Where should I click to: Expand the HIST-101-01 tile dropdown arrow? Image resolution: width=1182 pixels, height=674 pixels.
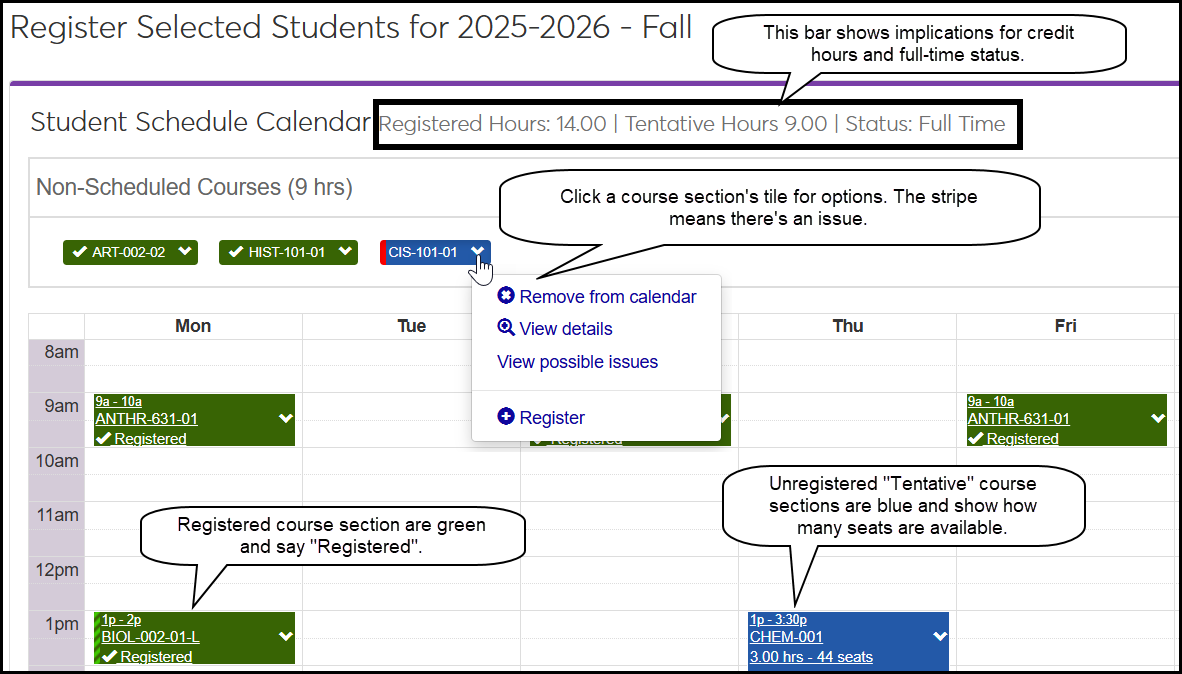(343, 252)
